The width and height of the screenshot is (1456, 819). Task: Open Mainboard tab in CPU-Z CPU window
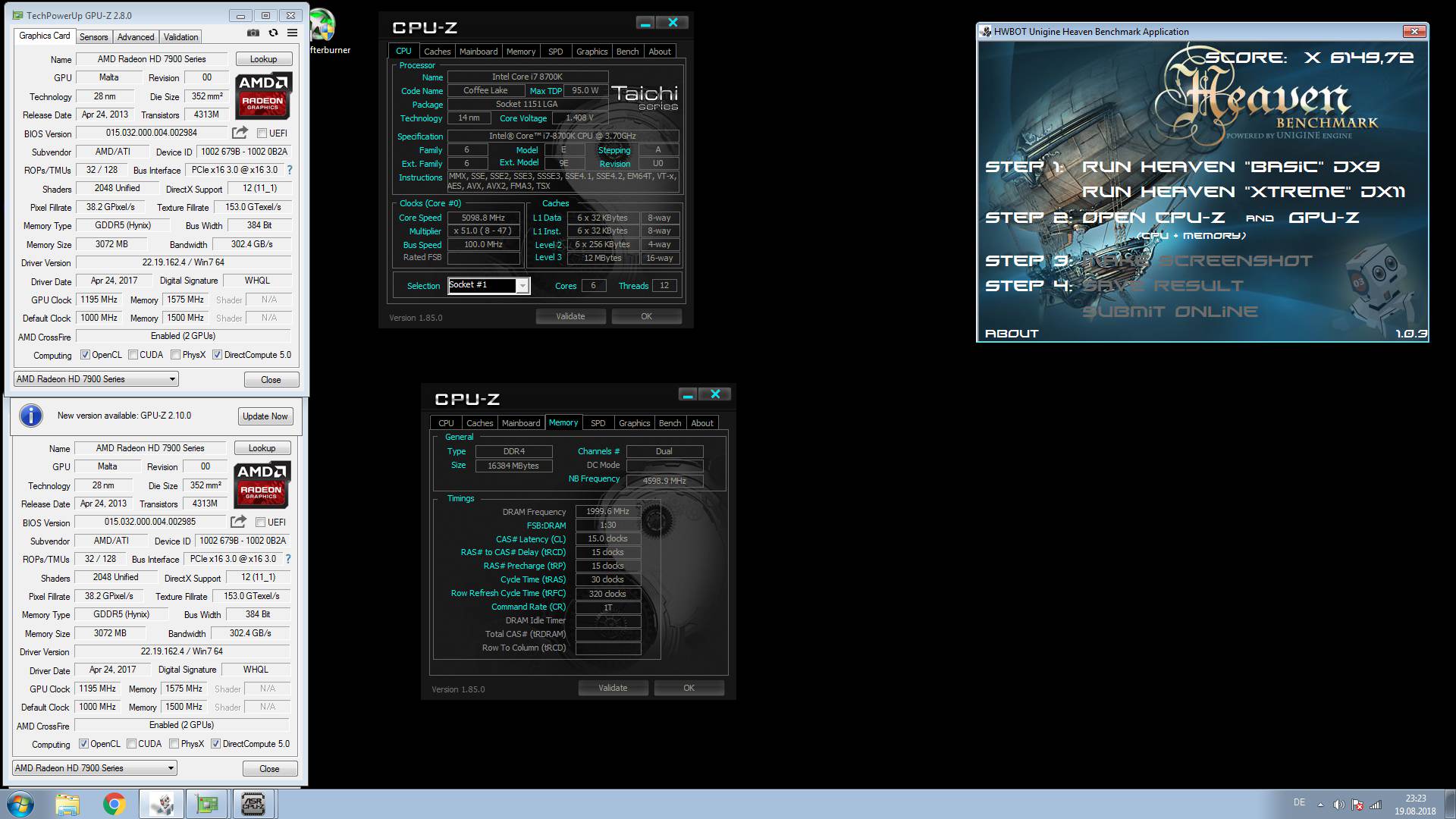tap(479, 52)
